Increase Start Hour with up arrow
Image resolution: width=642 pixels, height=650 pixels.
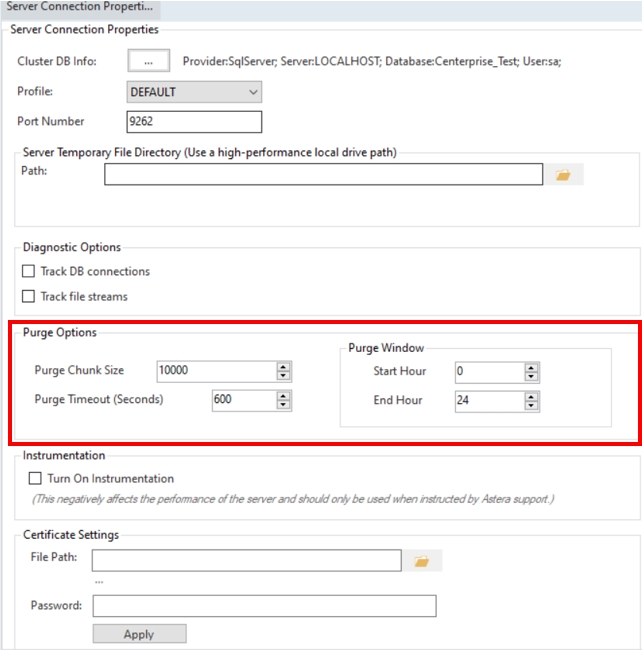point(531,367)
